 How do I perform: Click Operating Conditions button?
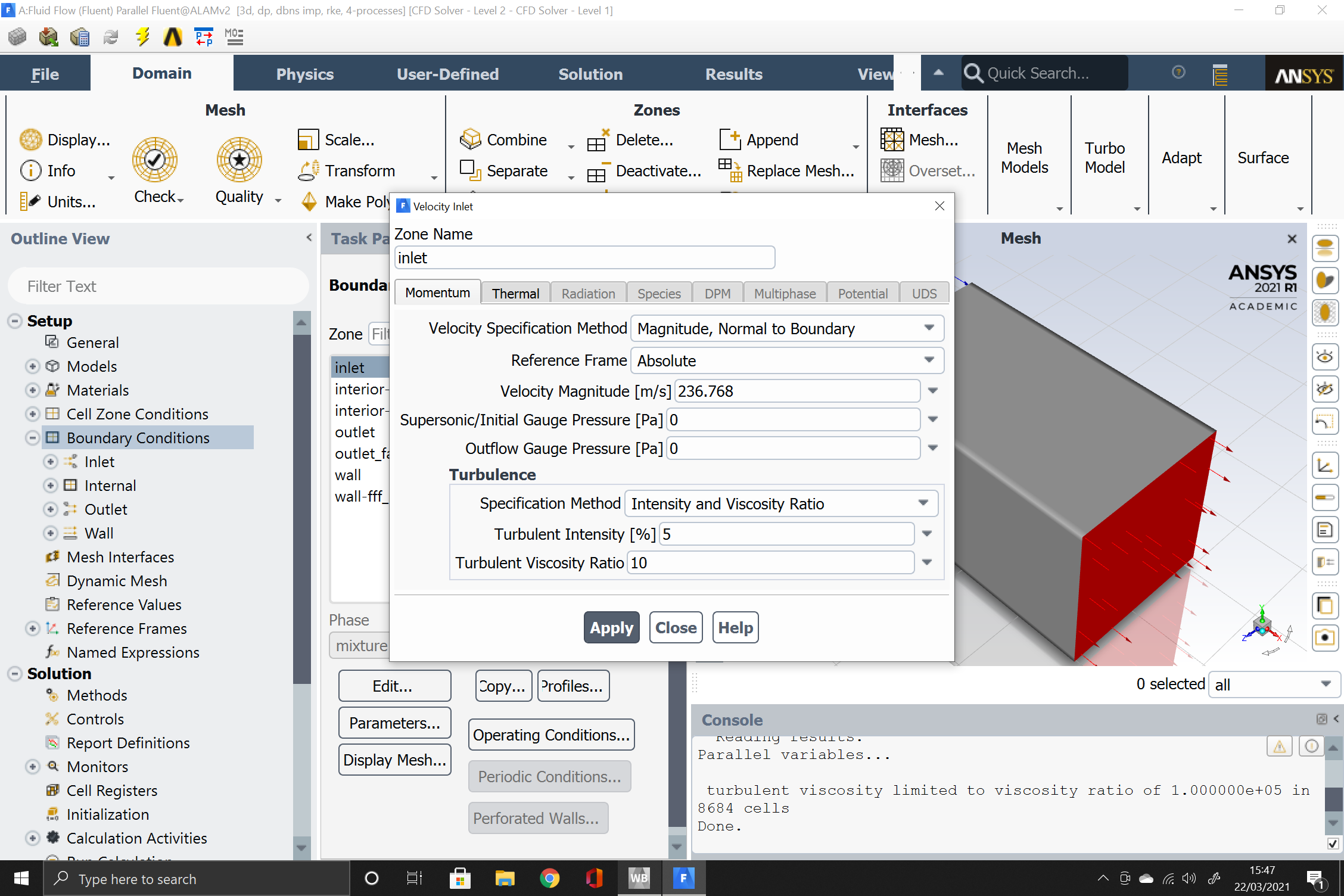[x=552, y=735]
